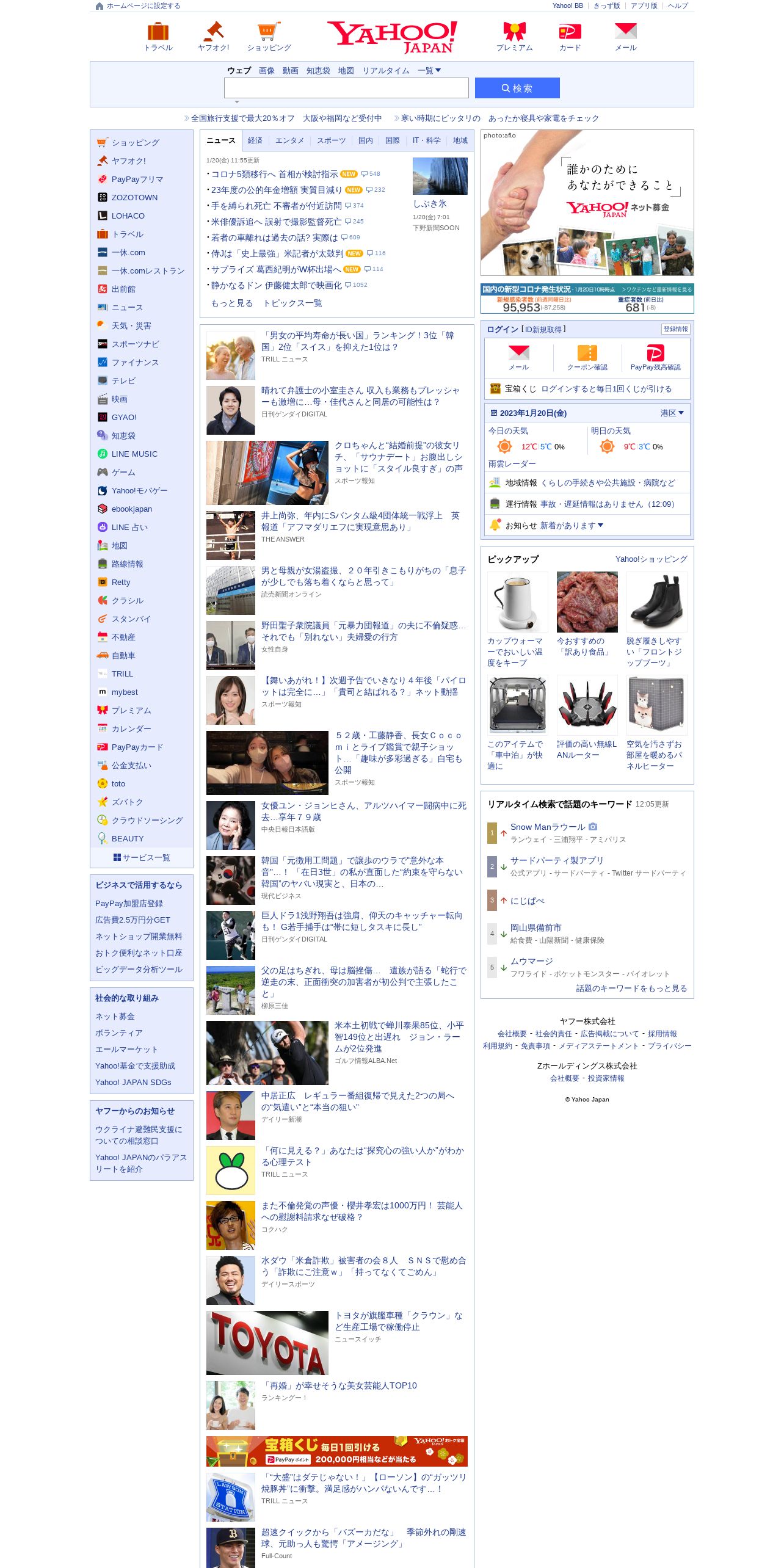Open the ID新規取得 link

click(x=543, y=330)
